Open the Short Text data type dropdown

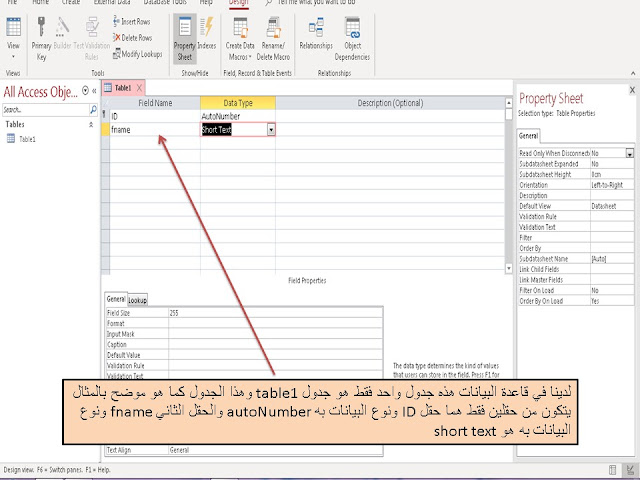pos(271,130)
